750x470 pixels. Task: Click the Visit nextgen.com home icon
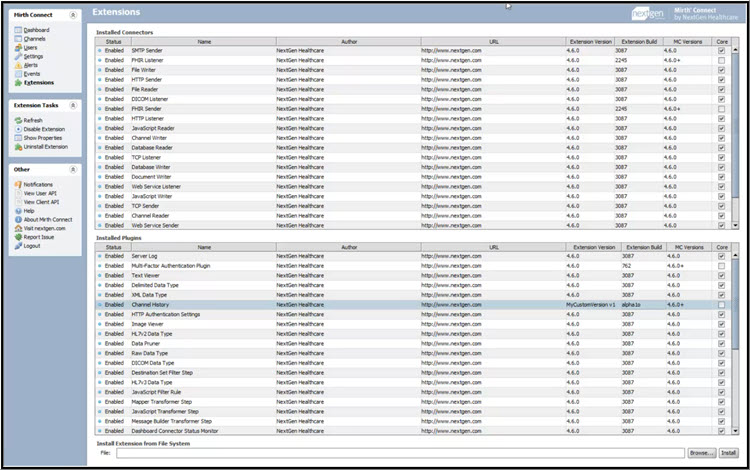point(18,228)
